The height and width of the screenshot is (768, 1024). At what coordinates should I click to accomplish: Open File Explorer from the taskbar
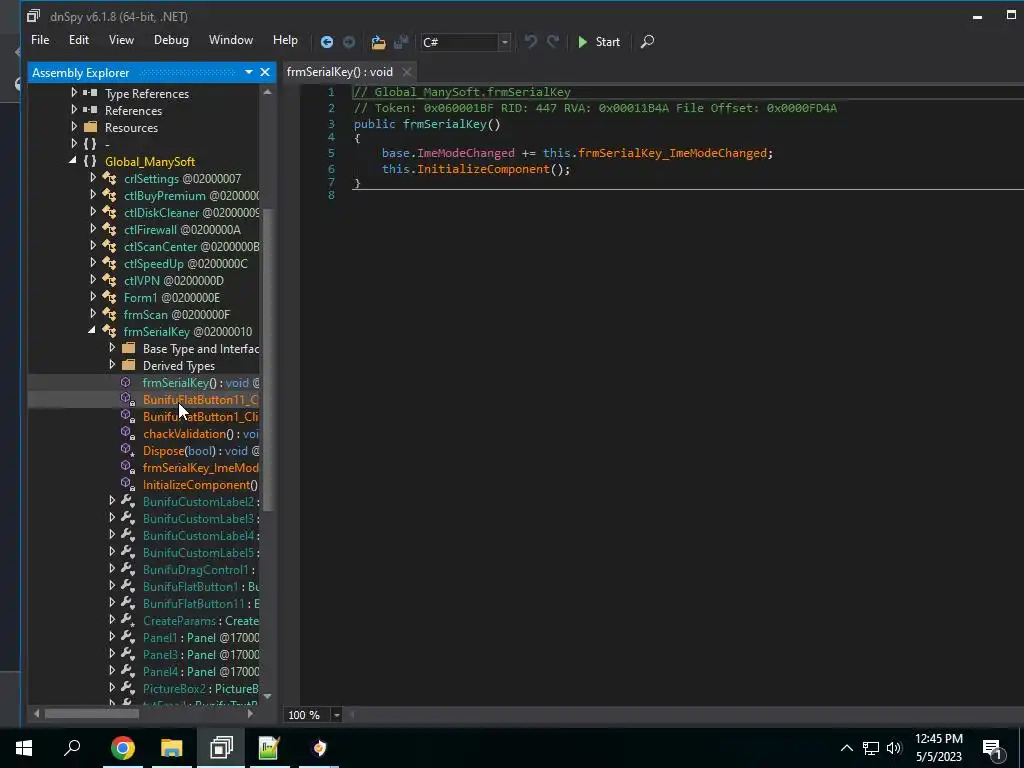pyautogui.click(x=172, y=748)
